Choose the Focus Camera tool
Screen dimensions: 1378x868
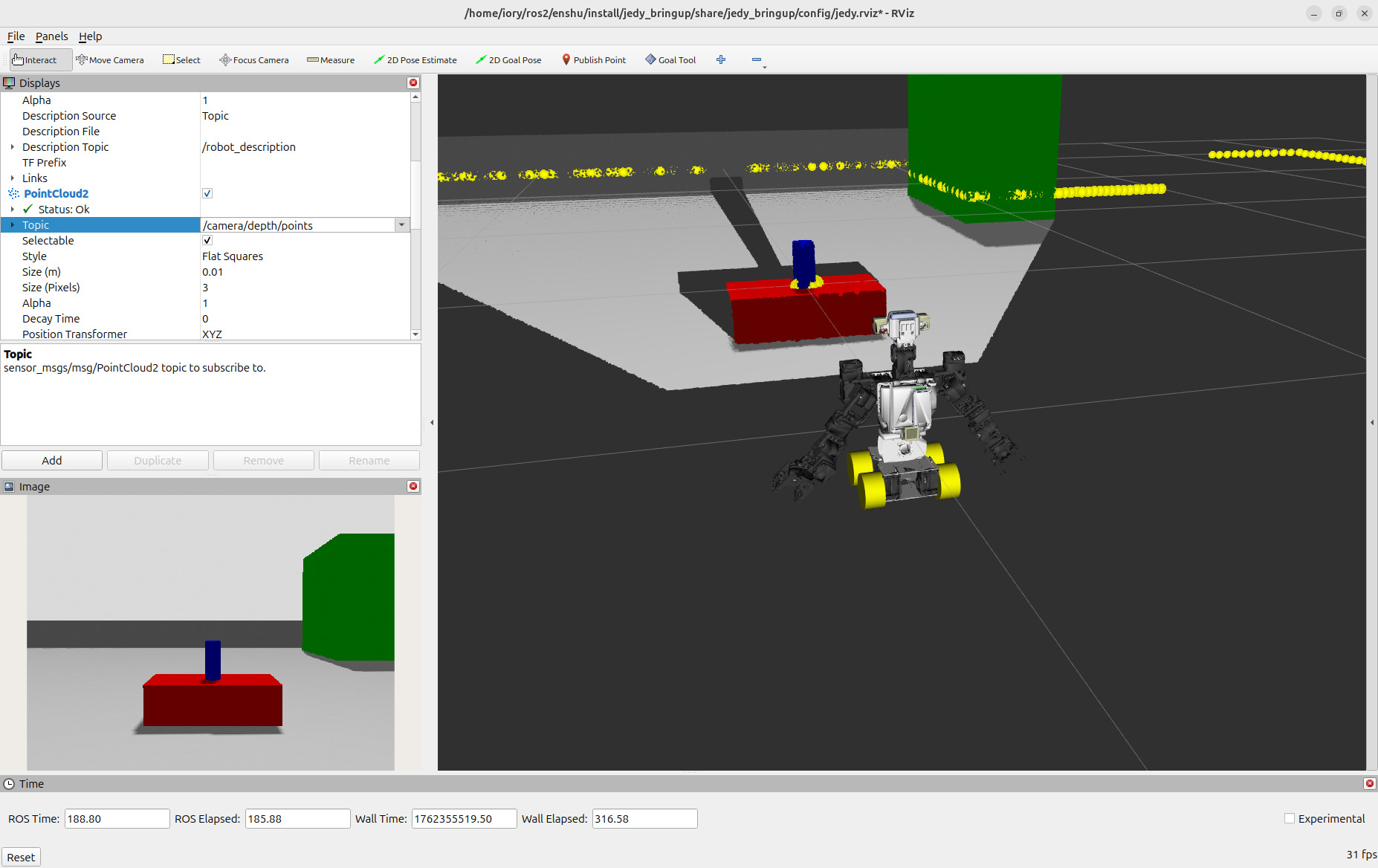tap(254, 60)
